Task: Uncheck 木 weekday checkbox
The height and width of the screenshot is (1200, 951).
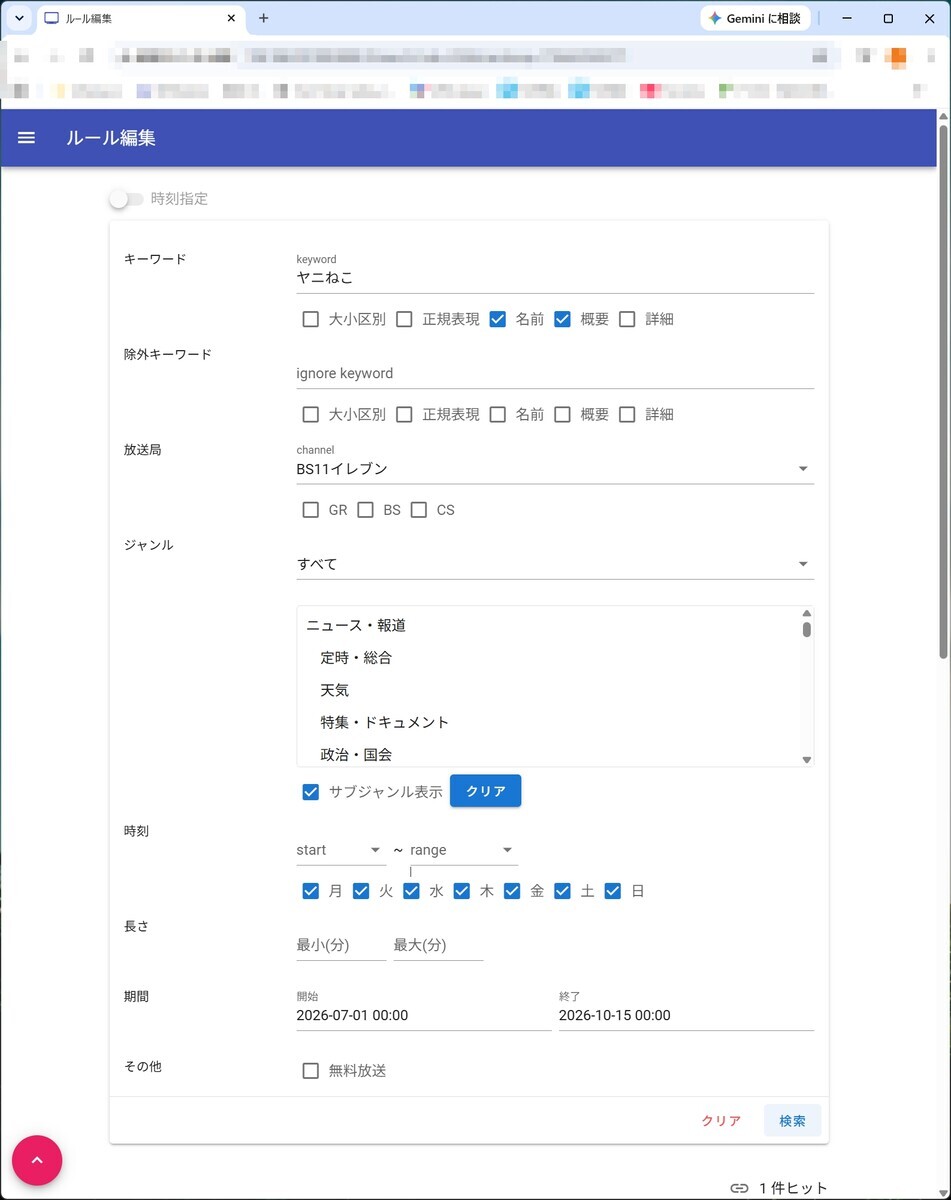Action: pyautogui.click(x=461, y=891)
